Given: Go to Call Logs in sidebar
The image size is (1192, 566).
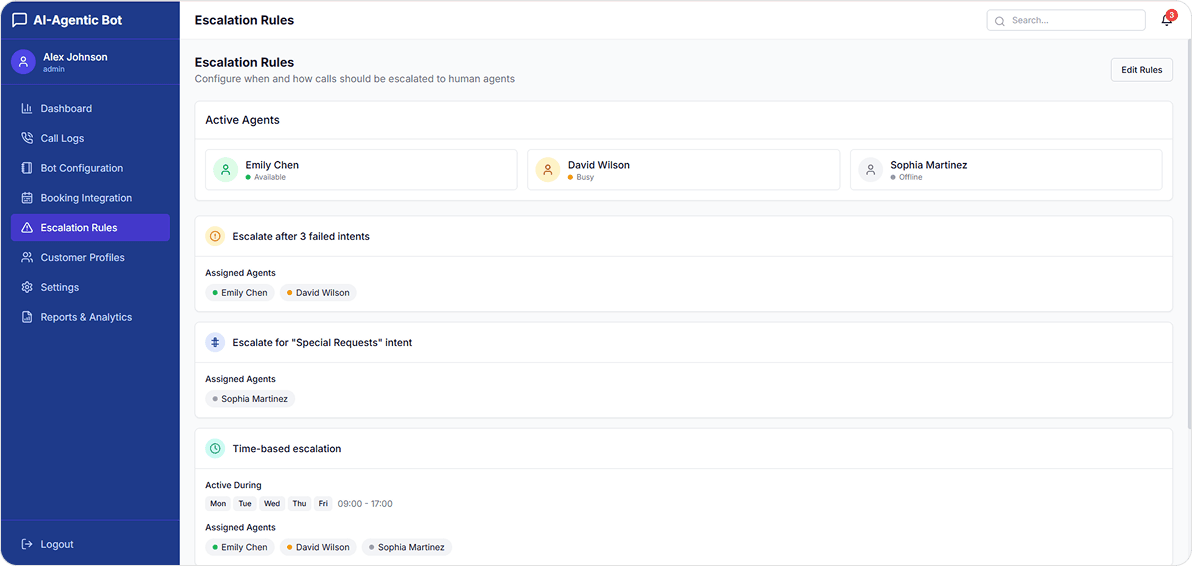Looking at the screenshot, I should pyautogui.click(x=62, y=139).
